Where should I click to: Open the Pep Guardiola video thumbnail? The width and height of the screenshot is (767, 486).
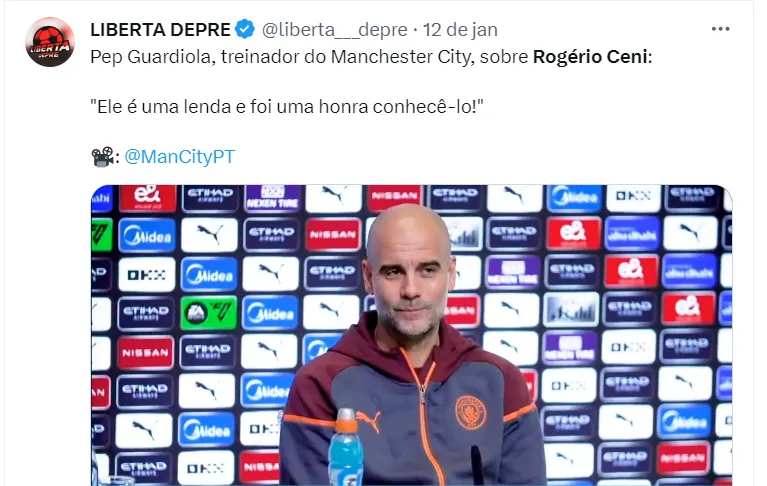(411, 335)
